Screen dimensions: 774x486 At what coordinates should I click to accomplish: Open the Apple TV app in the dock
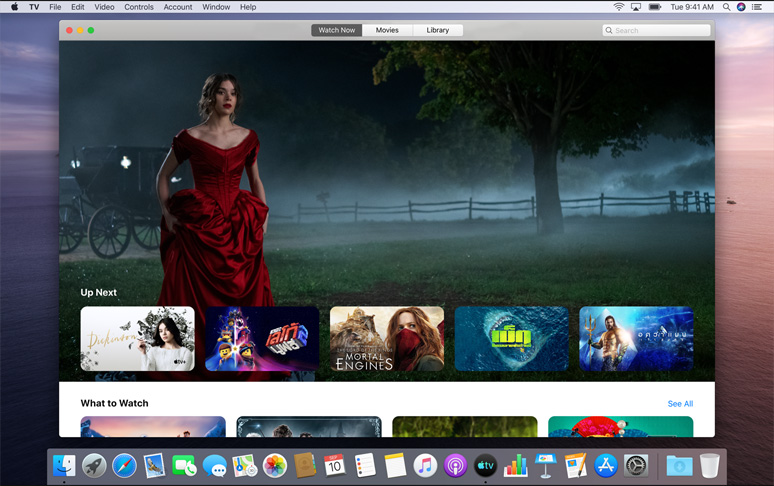point(485,466)
